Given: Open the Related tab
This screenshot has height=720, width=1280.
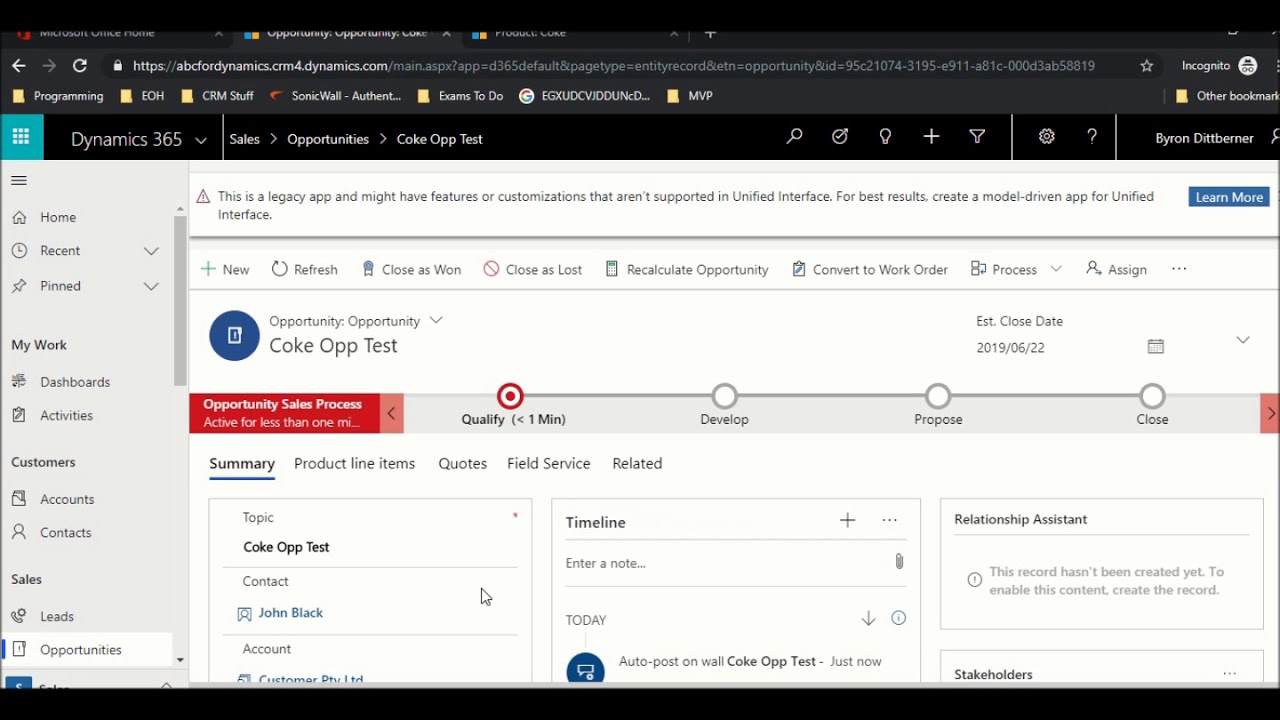Looking at the screenshot, I should click(x=637, y=463).
